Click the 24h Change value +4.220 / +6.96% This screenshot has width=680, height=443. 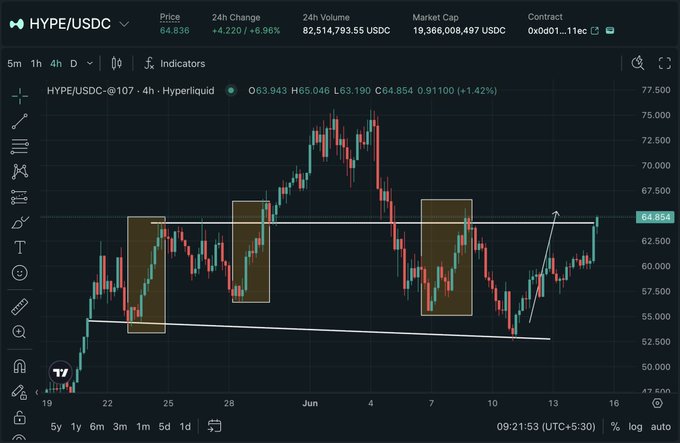coord(246,31)
